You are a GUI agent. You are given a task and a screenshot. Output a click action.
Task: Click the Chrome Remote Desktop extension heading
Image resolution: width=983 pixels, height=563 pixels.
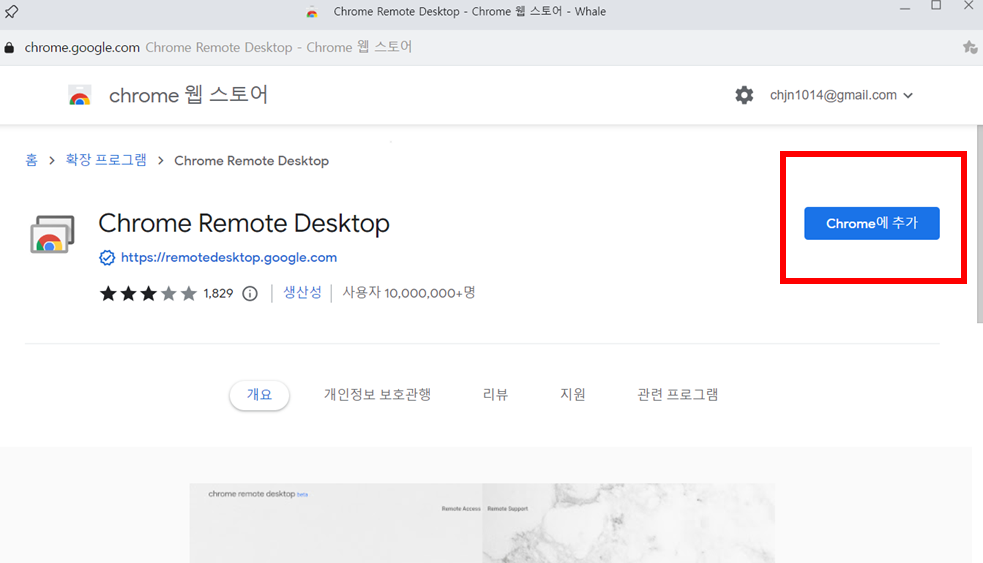pyautogui.click(x=244, y=224)
